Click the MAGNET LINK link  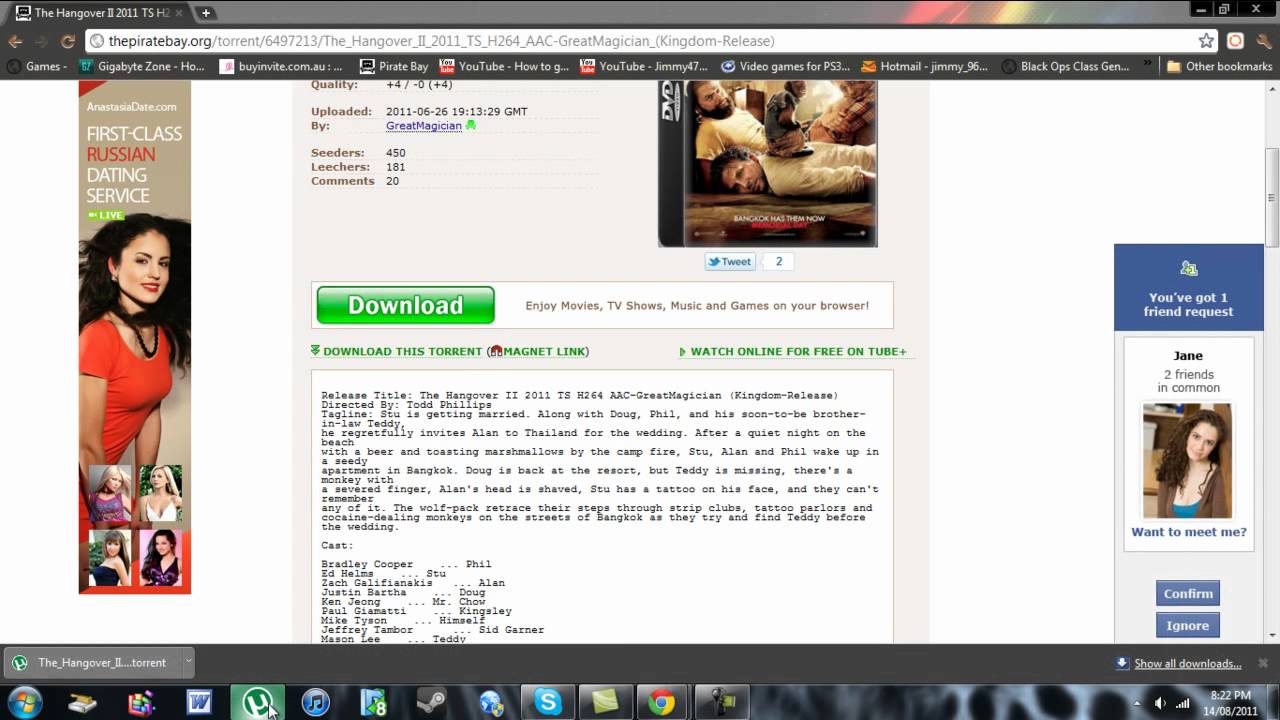pyautogui.click(x=544, y=352)
